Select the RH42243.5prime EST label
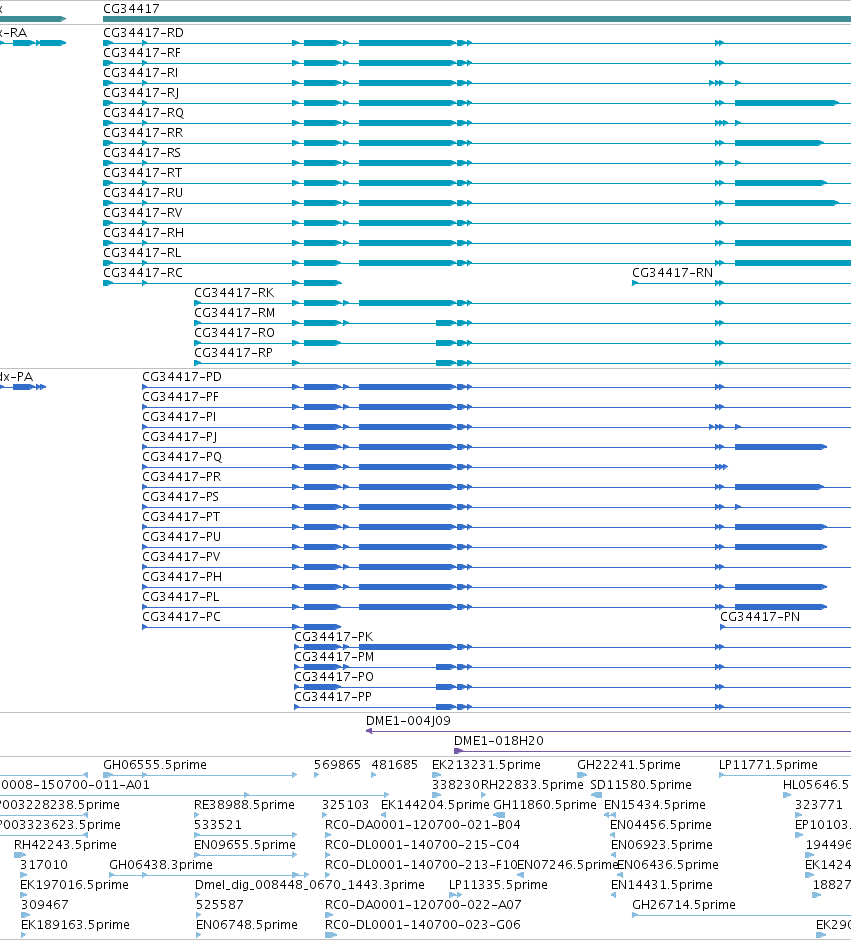Viewport: 851px width, 940px height. coord(65,845)
